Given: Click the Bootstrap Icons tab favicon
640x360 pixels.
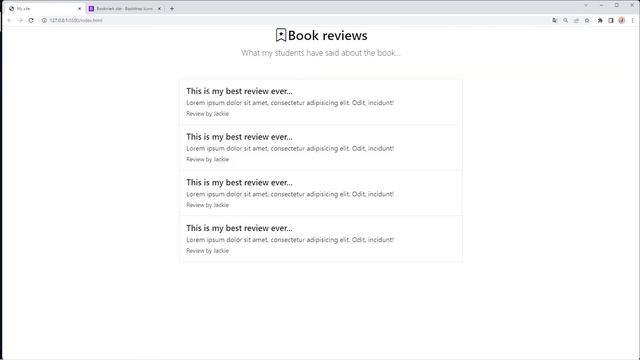Looking at the screenshot, I should (x=91, y=8).
